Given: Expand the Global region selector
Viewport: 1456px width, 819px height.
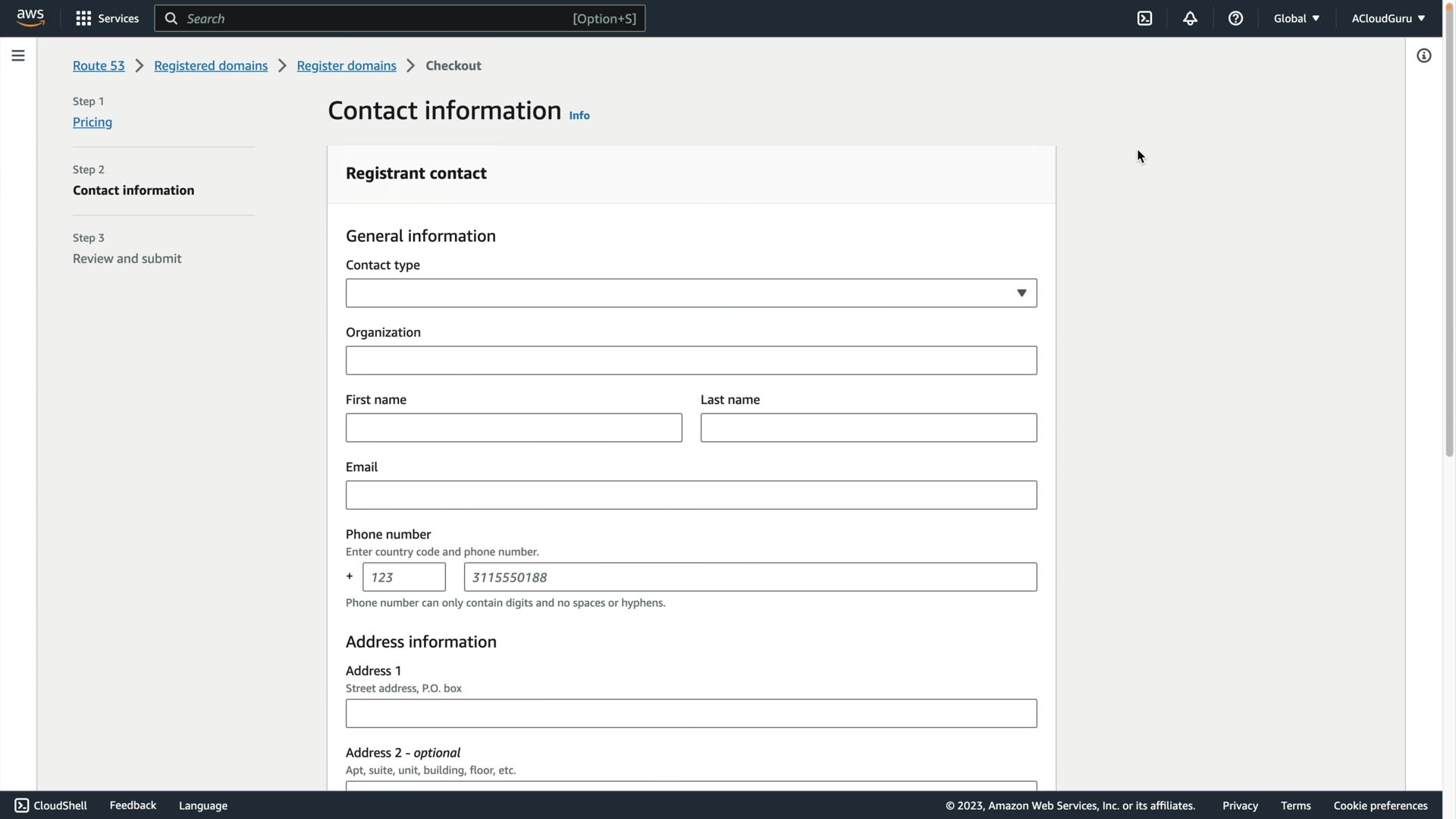Looking at the screenshot, I should tap(1296, 18).
